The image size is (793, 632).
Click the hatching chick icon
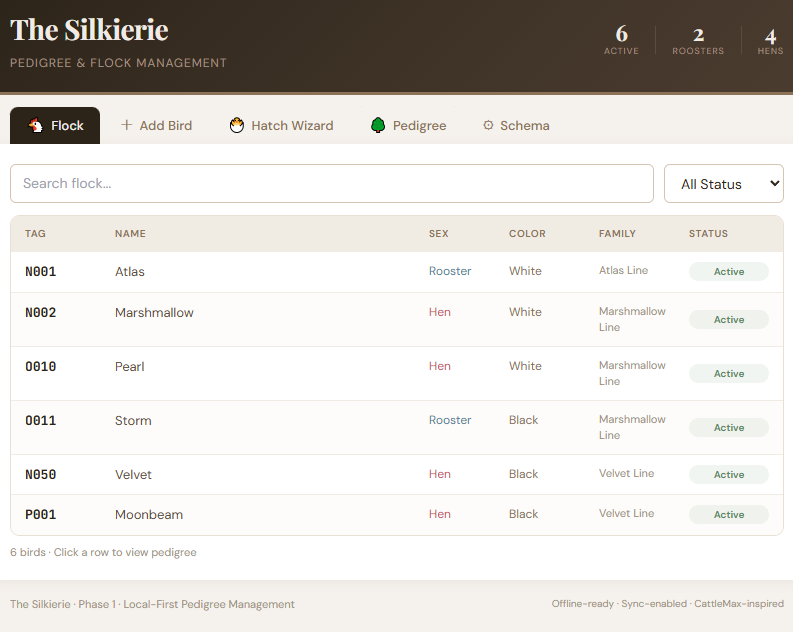pos(237,125)
